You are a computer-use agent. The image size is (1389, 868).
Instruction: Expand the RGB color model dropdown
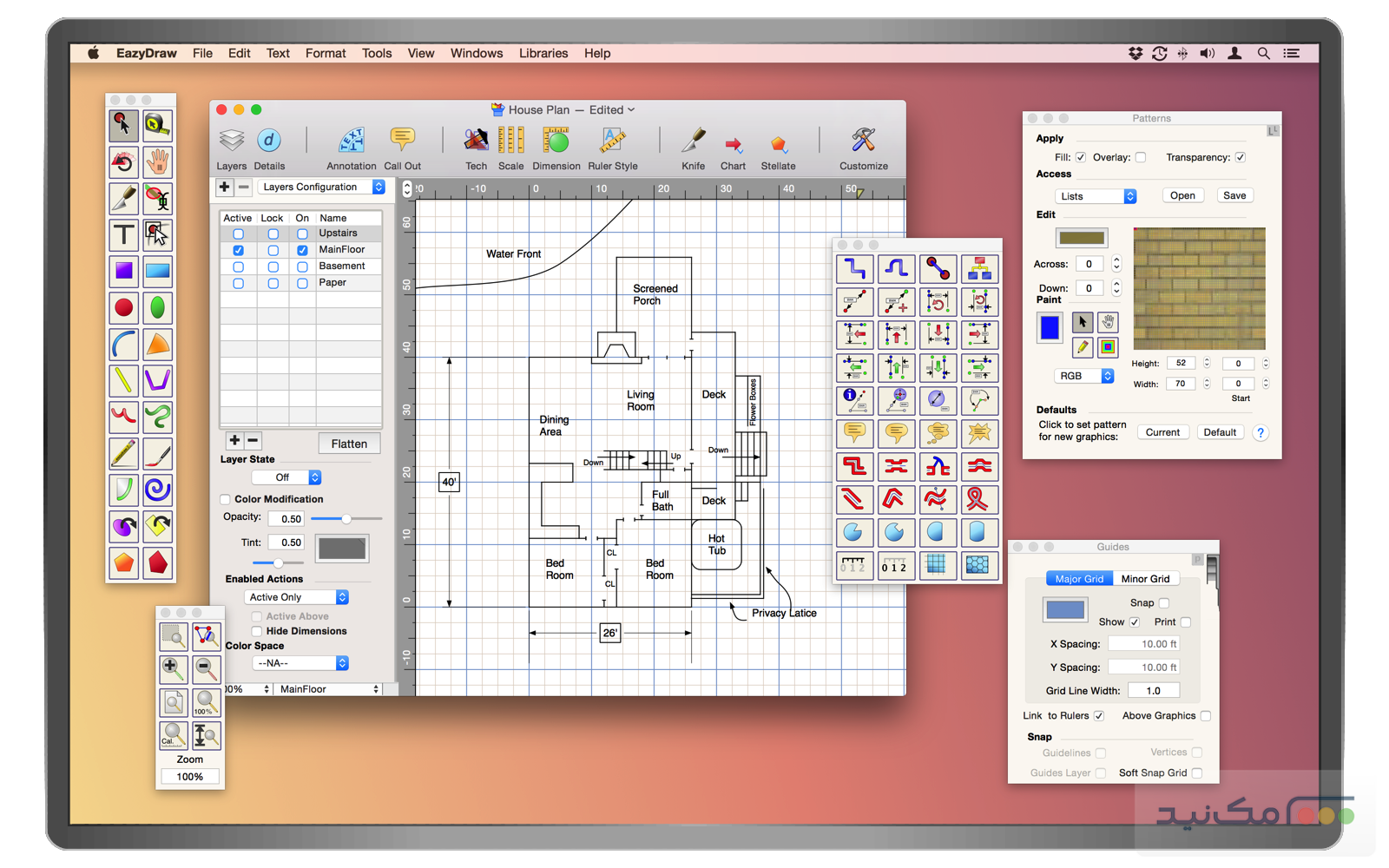tap(1084, 376)
